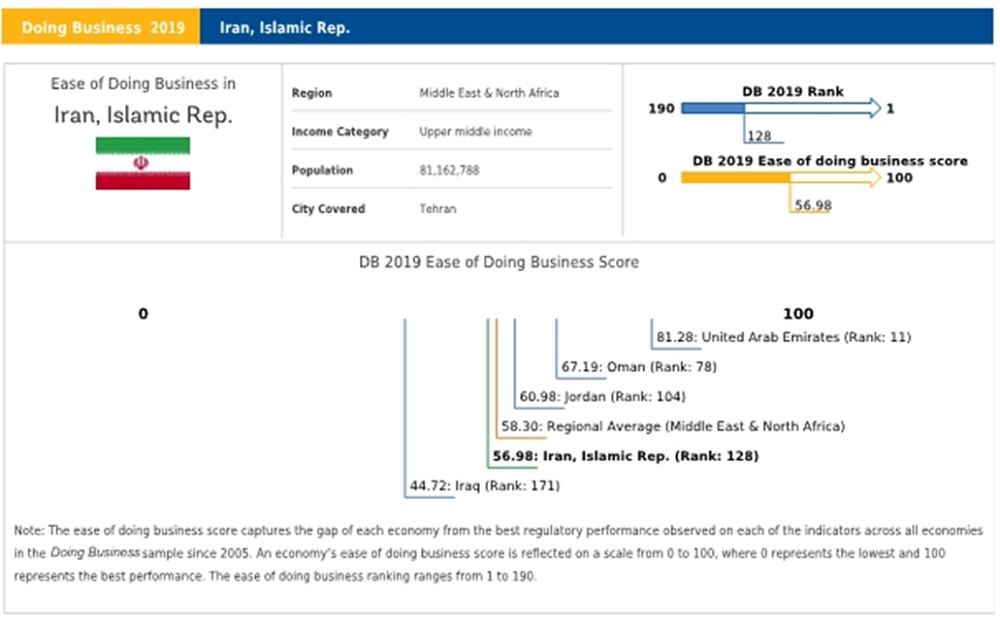Select '44.72: Iraq (Rank: 171)' label
Viewport: 1000px width, 624px height.
click(x=485, y=486)
